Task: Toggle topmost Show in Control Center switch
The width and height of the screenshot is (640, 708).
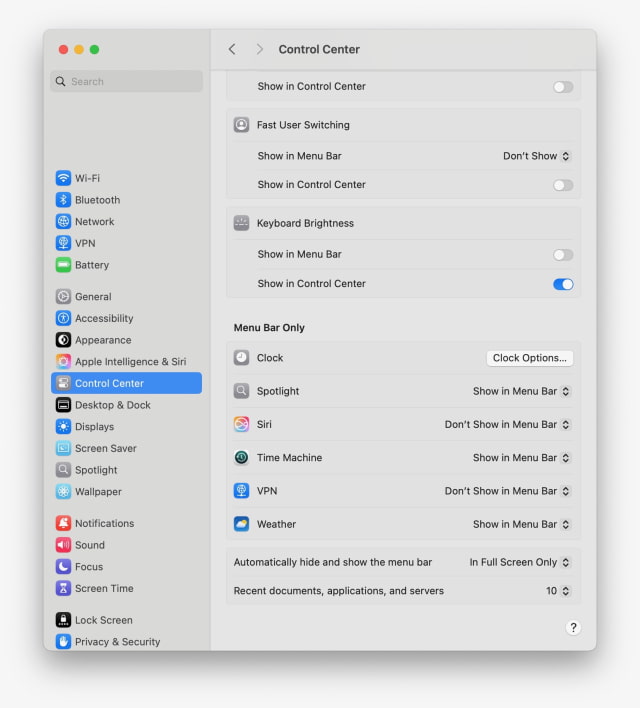Action: tap(563, 87)
